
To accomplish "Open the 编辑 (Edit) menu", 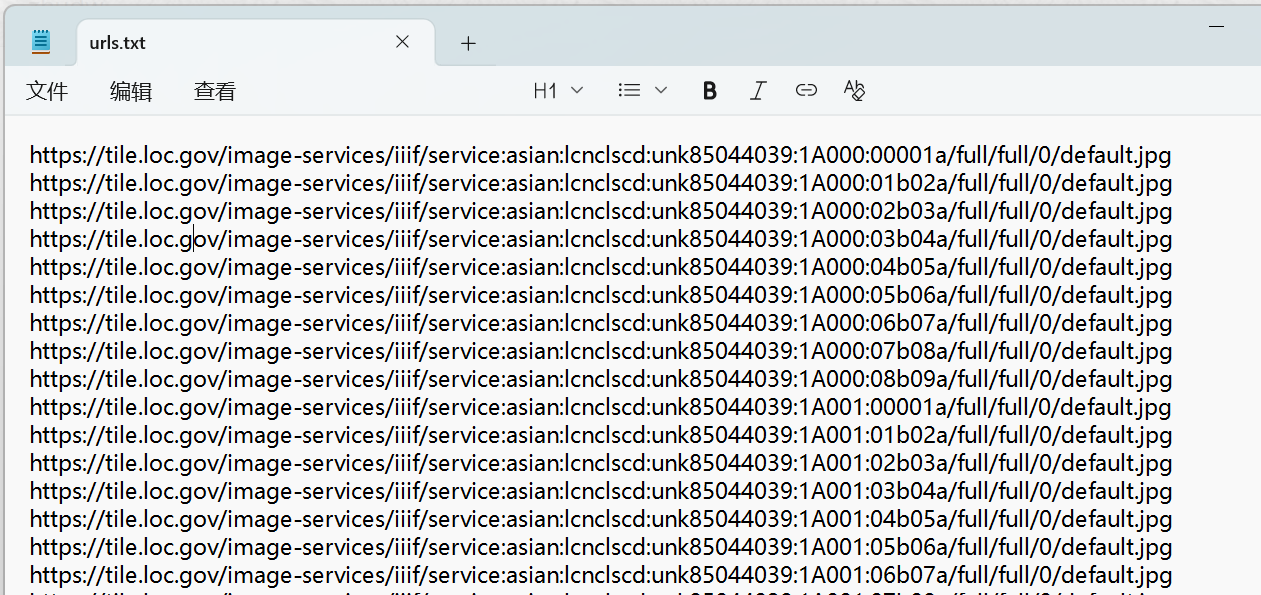I will 131,91.
